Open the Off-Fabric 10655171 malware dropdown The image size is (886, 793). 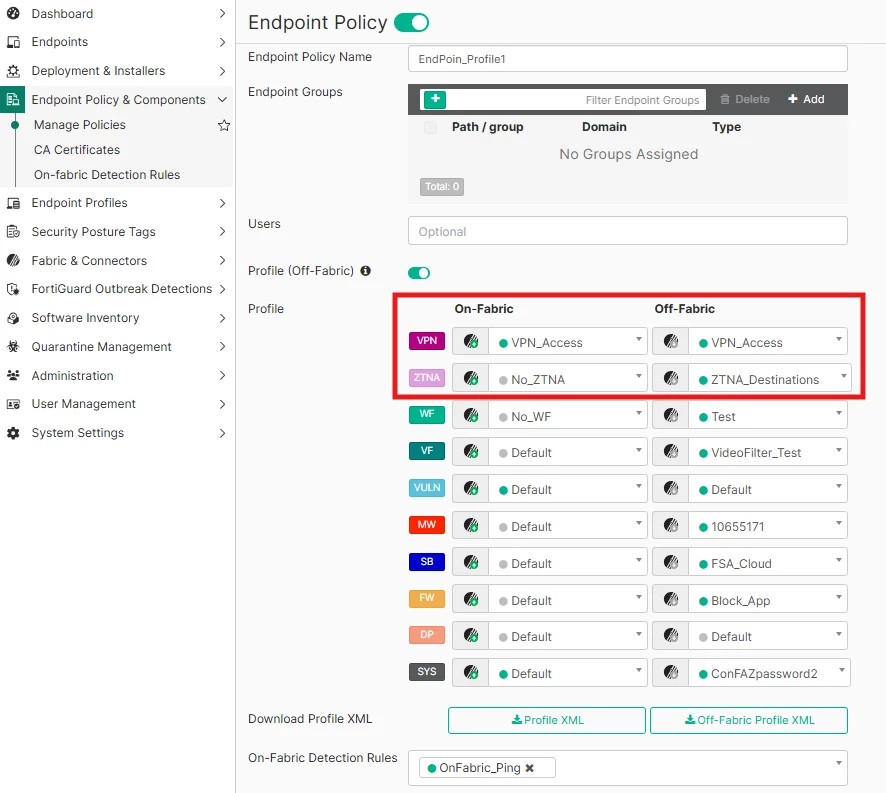point(768,526)
